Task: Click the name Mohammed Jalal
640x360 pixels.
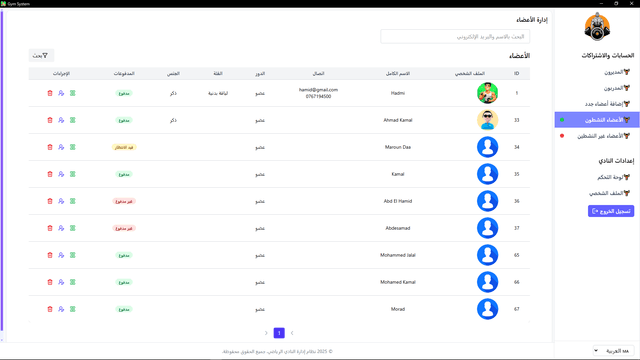Action: click(x=398, y=255)
